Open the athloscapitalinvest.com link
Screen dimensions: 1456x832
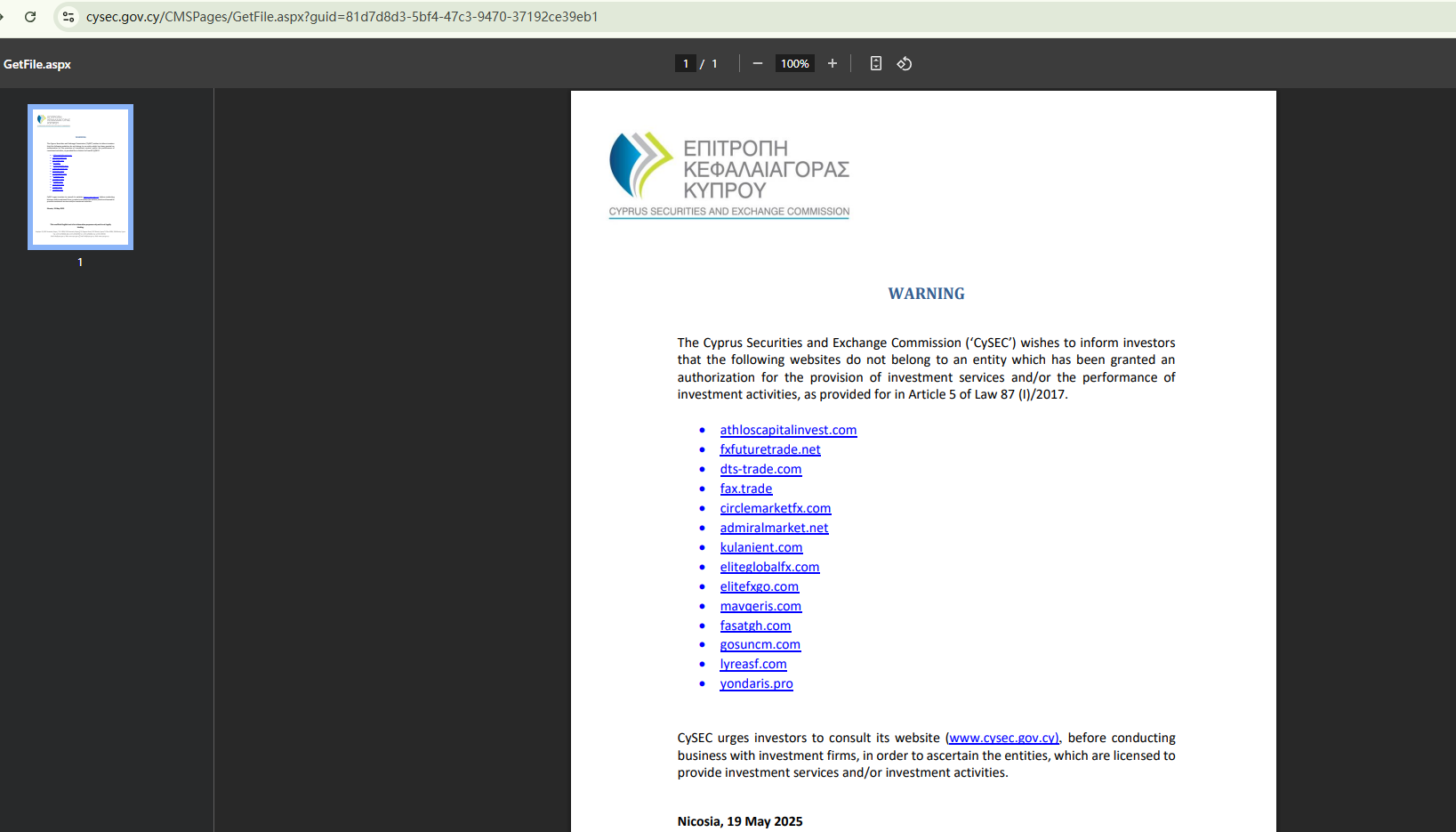pyautogui.click(x=788, y=430)
